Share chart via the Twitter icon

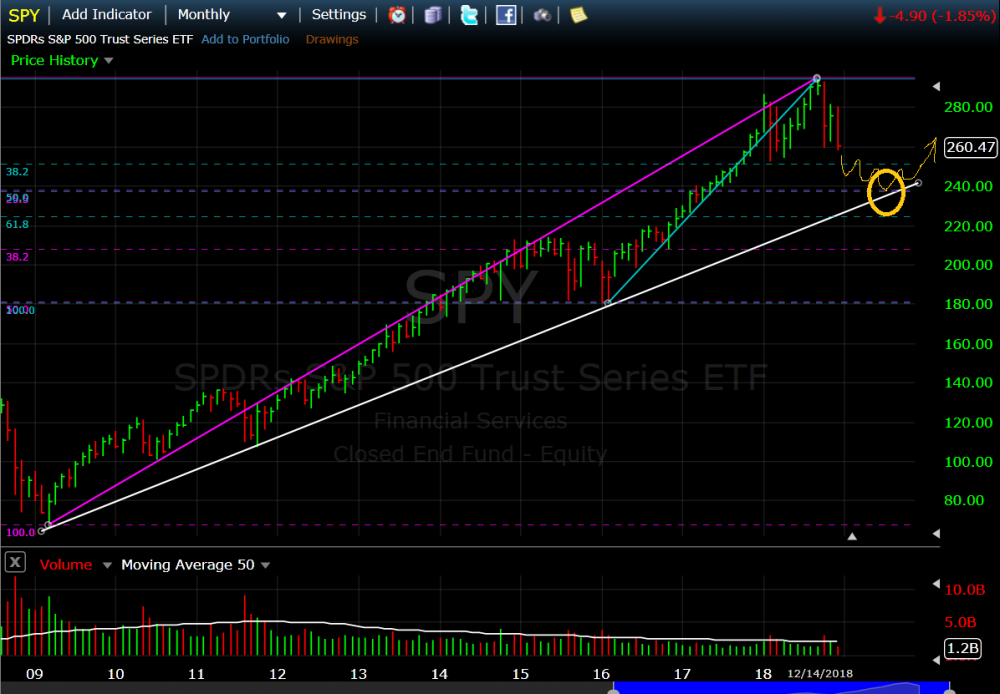tap(469, 15)
